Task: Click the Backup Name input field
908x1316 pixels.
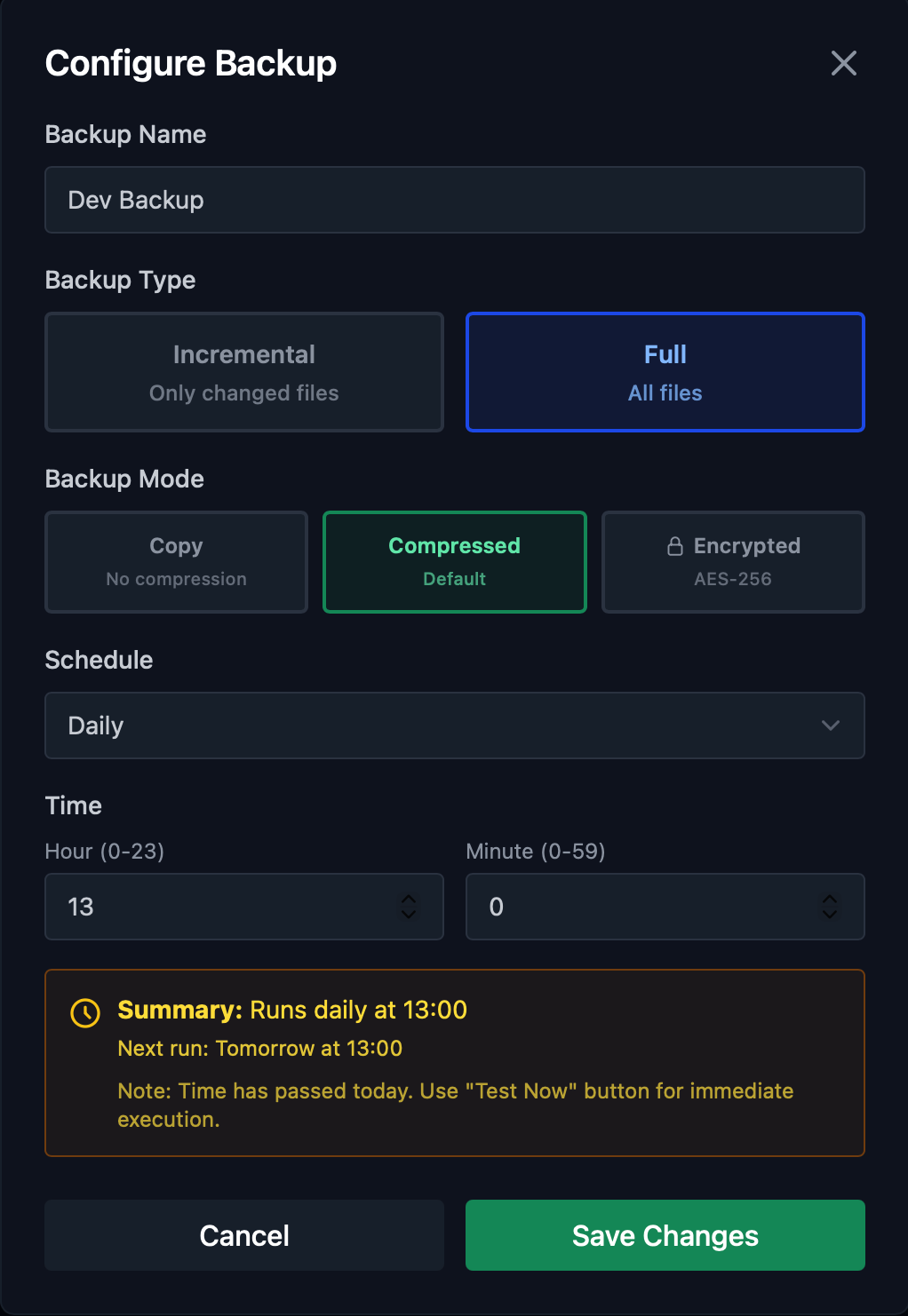Action: click(454, 200)
